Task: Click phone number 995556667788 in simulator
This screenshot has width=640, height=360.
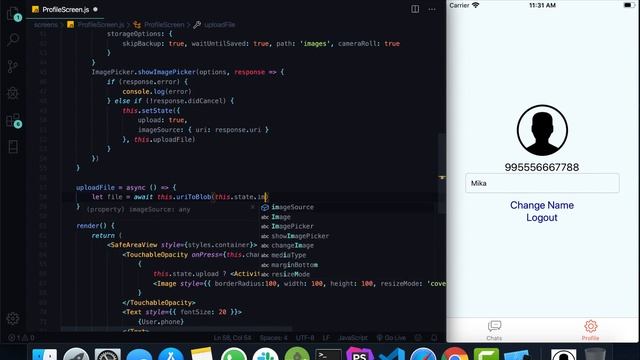Action: pos(542,167)
